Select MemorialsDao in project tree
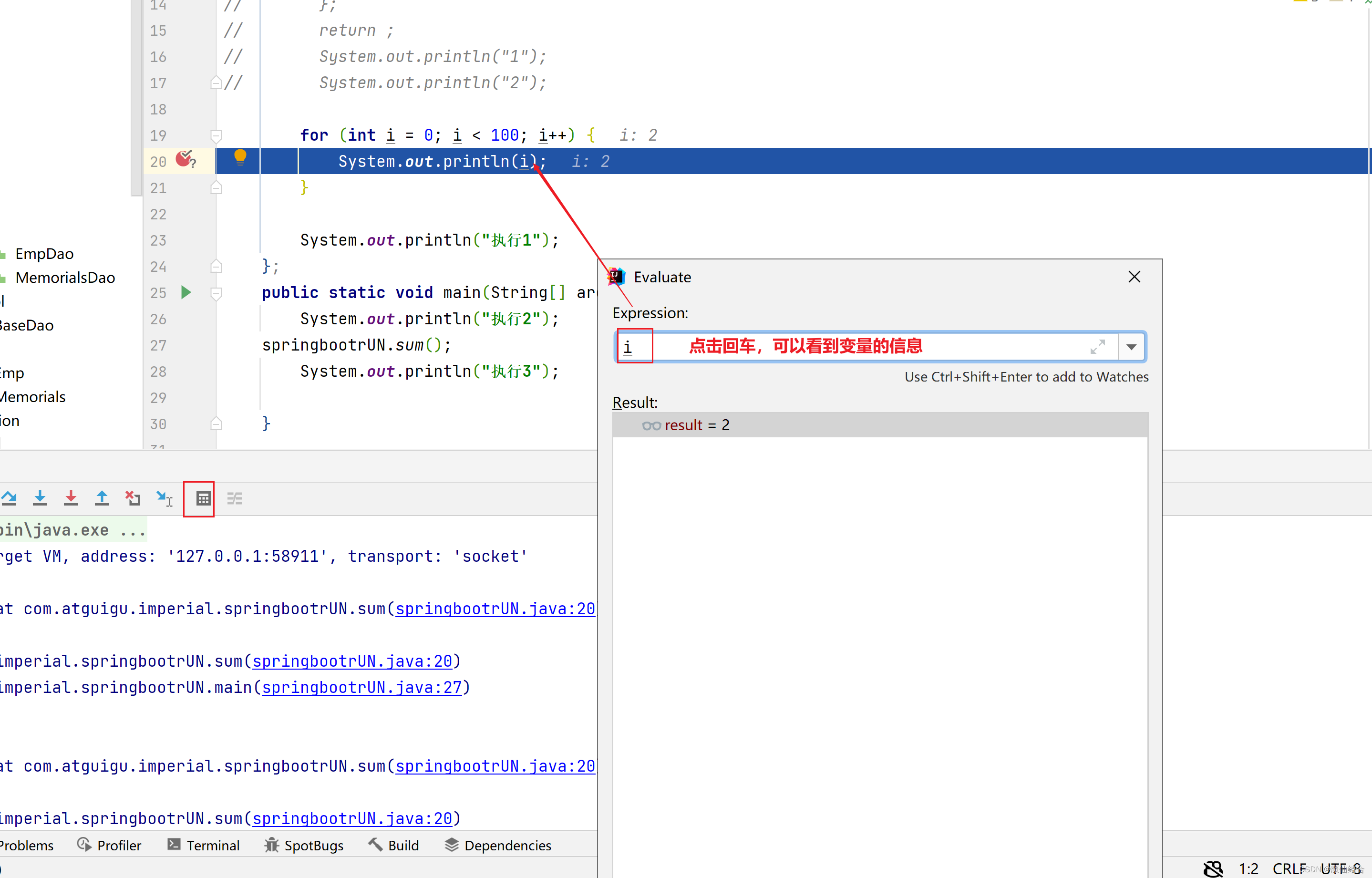Image resolution: width=1372 pixels, height=878 pixels. (65, 278)
